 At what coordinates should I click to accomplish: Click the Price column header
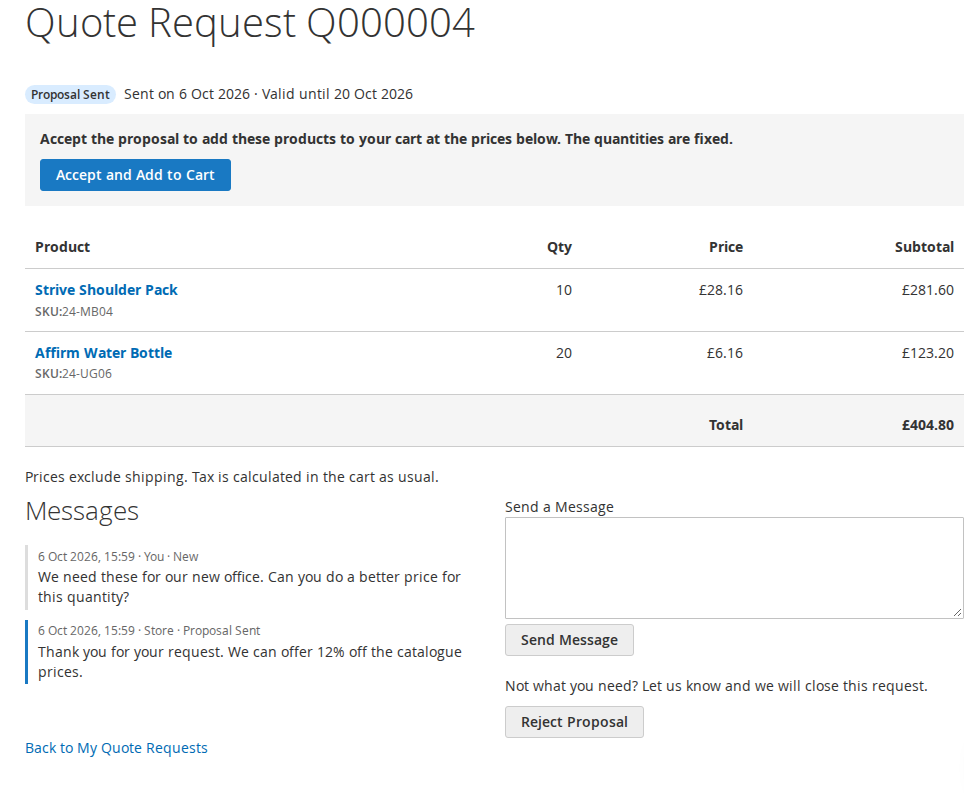tap(726, 247)
